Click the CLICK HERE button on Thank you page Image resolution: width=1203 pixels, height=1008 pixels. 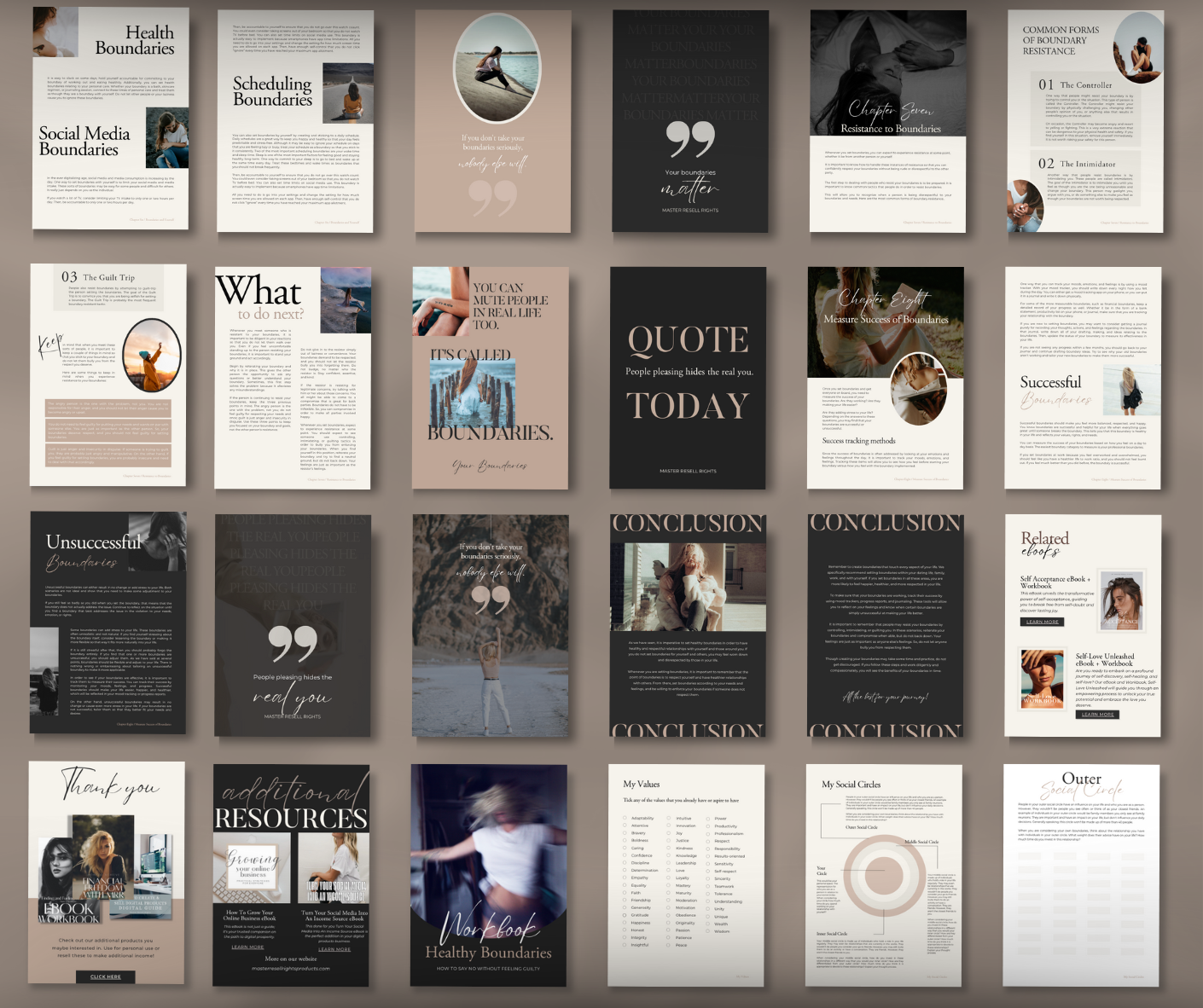pos(106,976)
